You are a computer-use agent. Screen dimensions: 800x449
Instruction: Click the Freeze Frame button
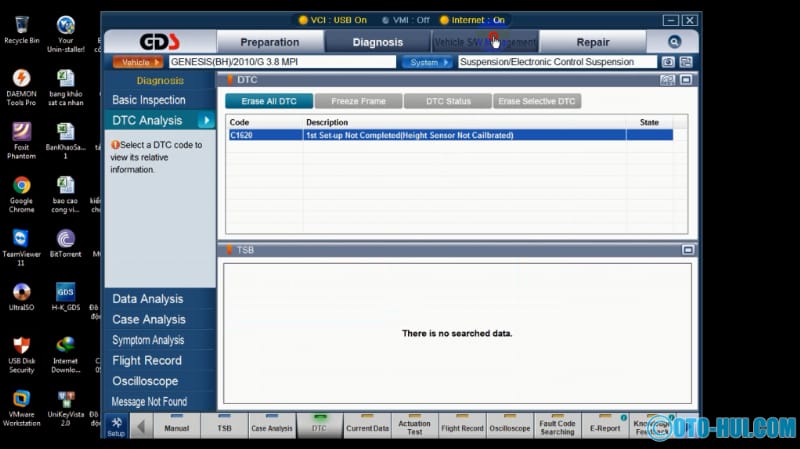coord(358,101)
